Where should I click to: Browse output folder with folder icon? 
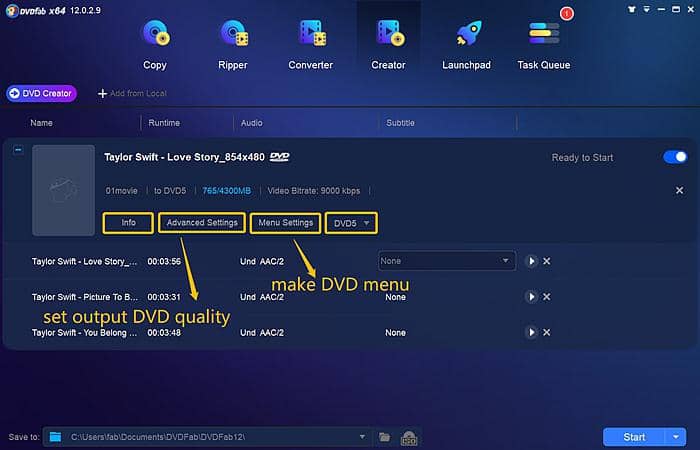tap(384, 437)
